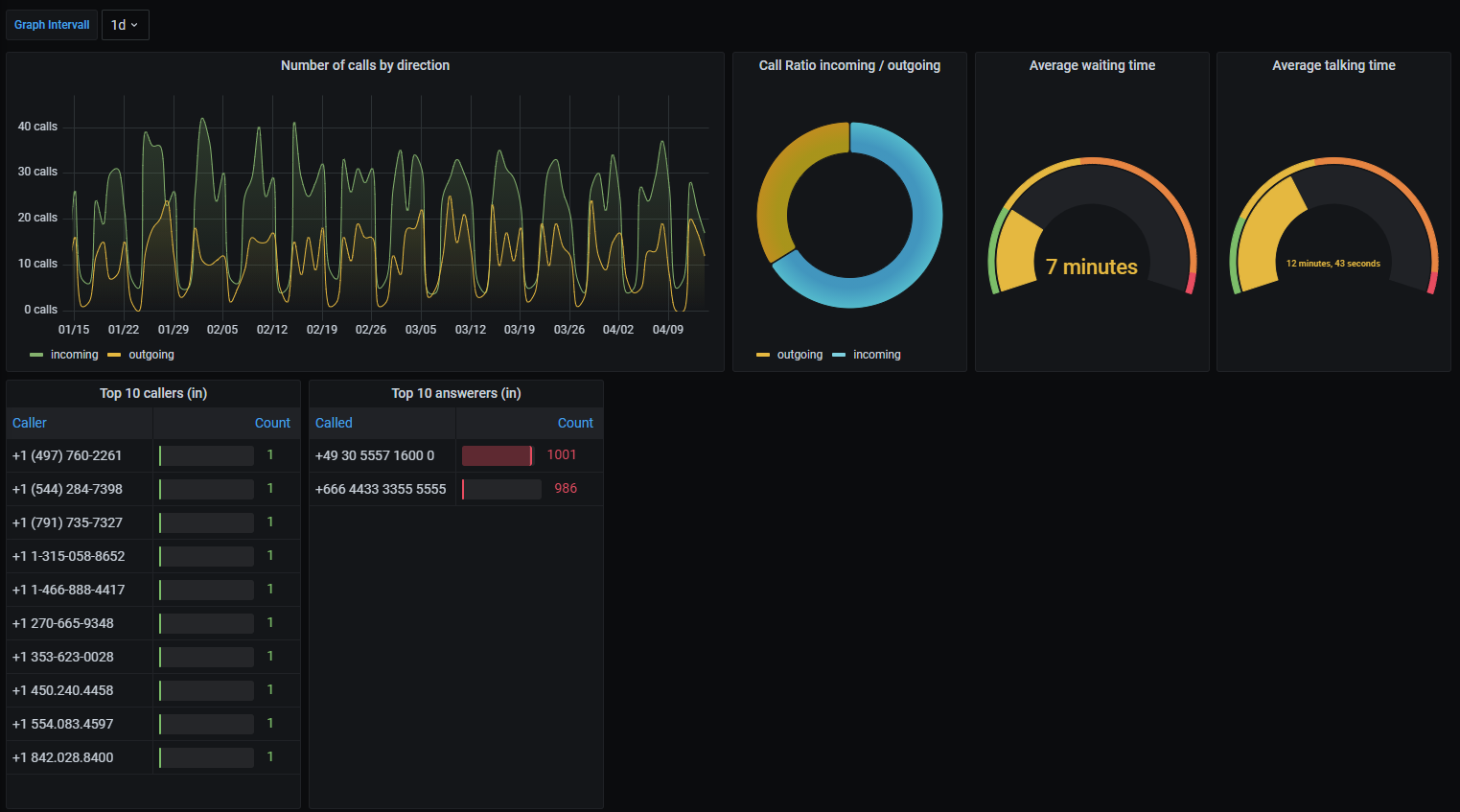The image size is (1460, 812).
Task: Click the 01/15 x-axis date label
Action: tap(74, 330)
